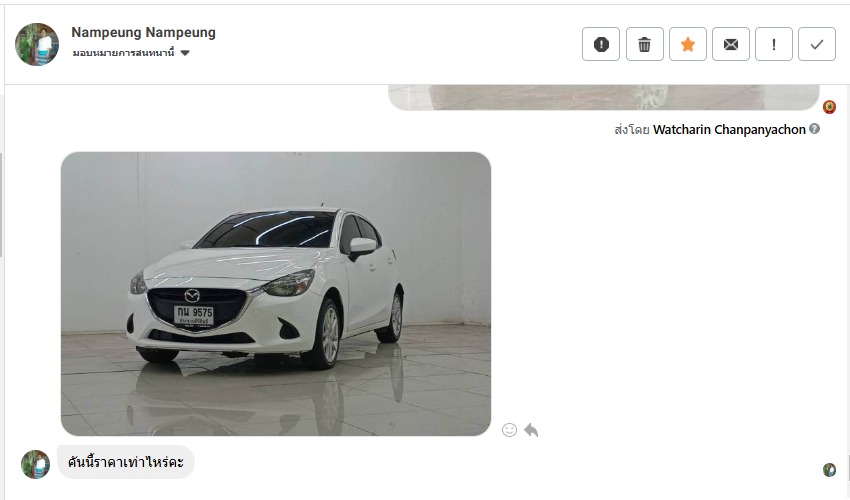Reply to the car photo message
Screen dimensions: 850x500
(x=531, y=430)
